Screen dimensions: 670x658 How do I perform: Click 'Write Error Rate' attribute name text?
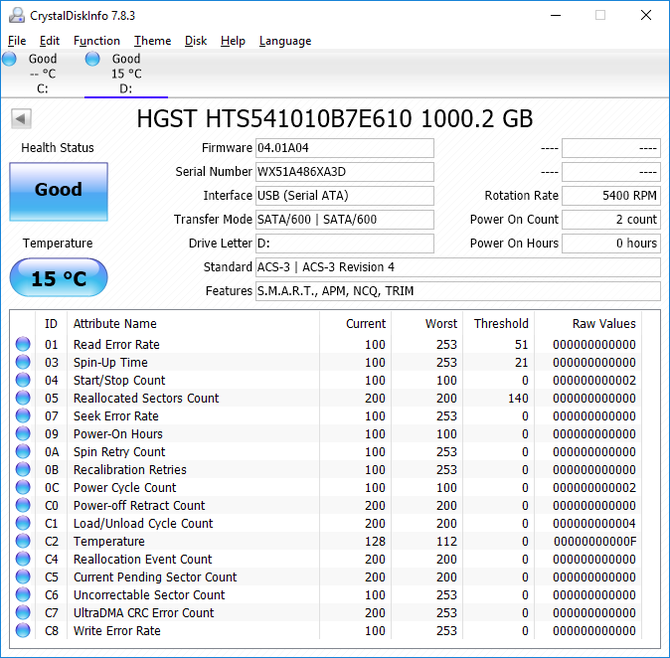(117, 631)
